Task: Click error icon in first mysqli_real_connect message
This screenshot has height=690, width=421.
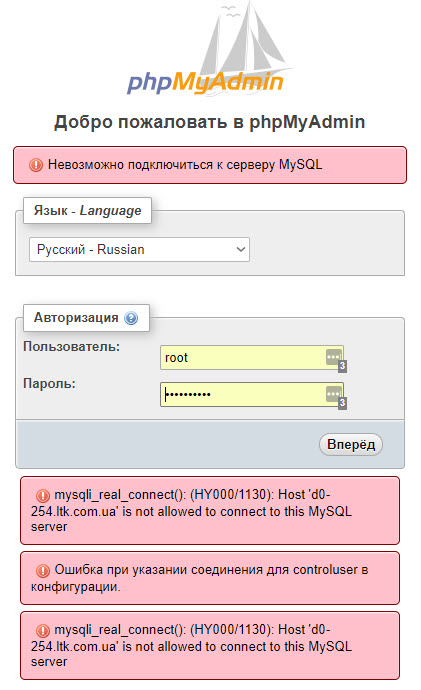Action: (43, 496)
